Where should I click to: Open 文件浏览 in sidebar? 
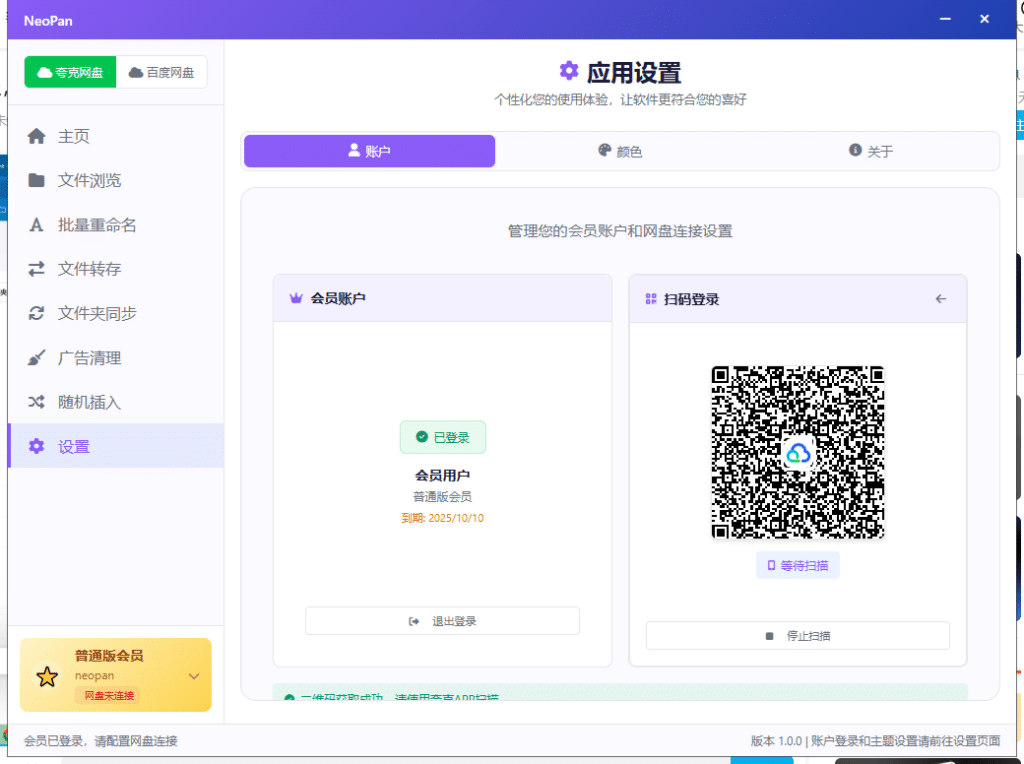pos(116,180)
